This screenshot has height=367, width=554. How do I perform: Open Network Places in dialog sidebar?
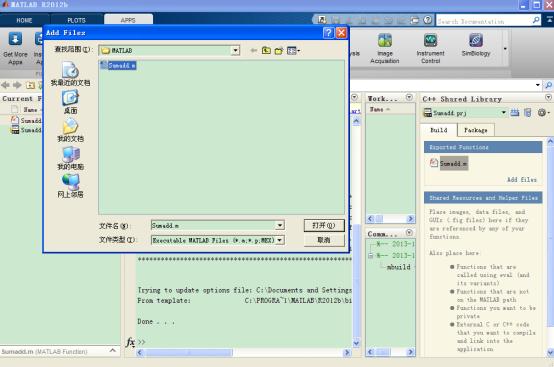click(x=70, y=186)
